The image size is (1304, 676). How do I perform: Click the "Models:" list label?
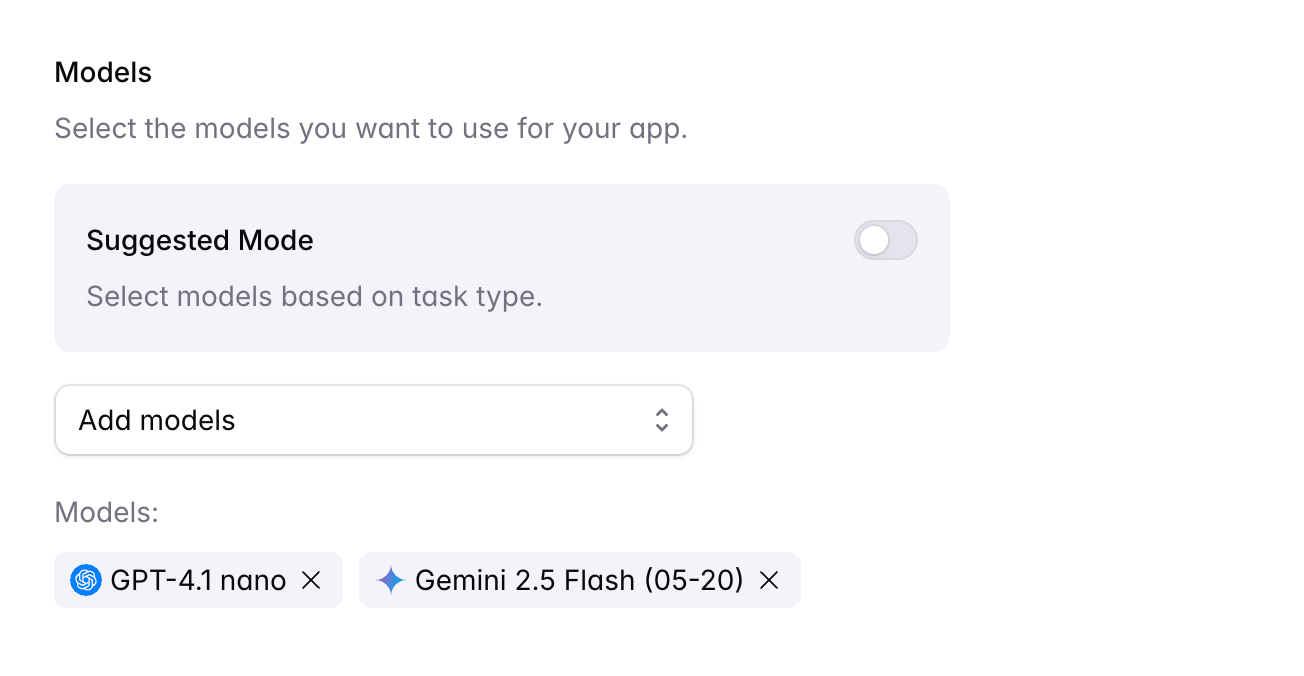tap(107, 513)
